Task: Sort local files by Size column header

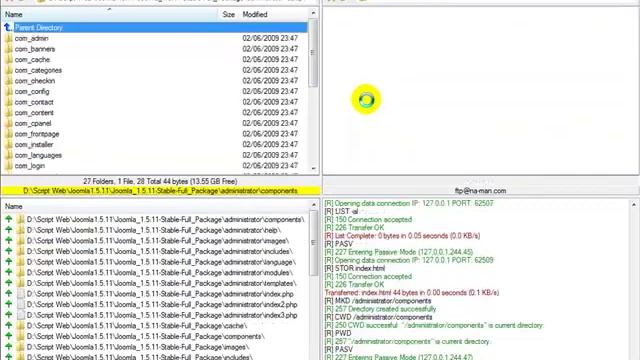Action: click(229, 14)
